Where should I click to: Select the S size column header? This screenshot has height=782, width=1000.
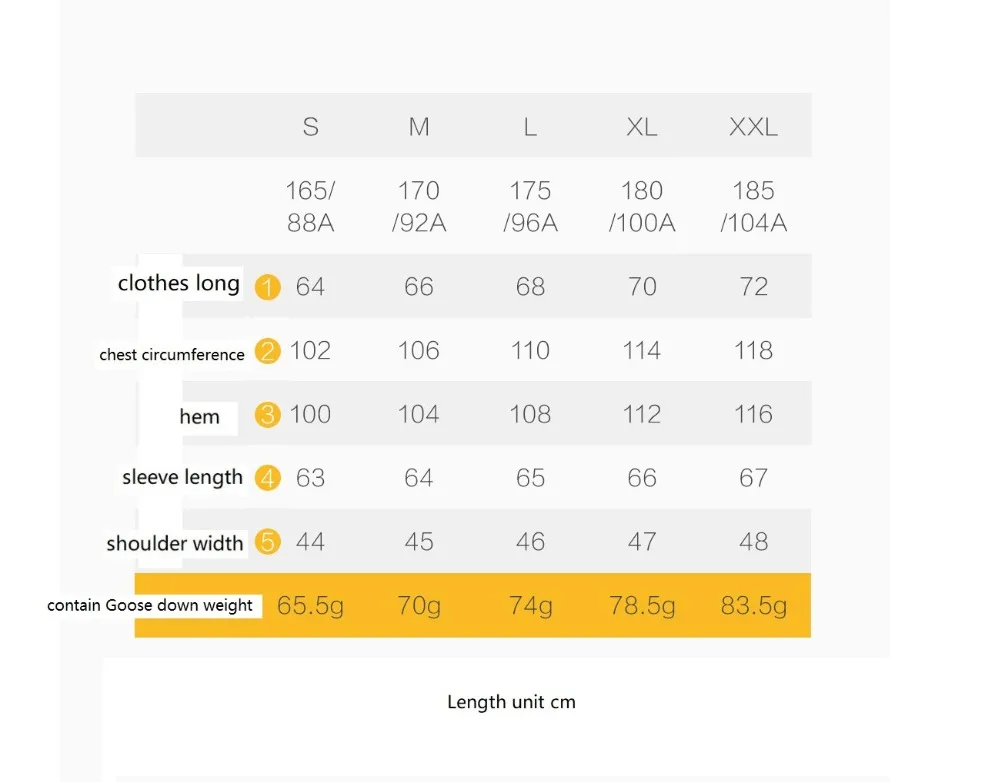tap(311, 127)
